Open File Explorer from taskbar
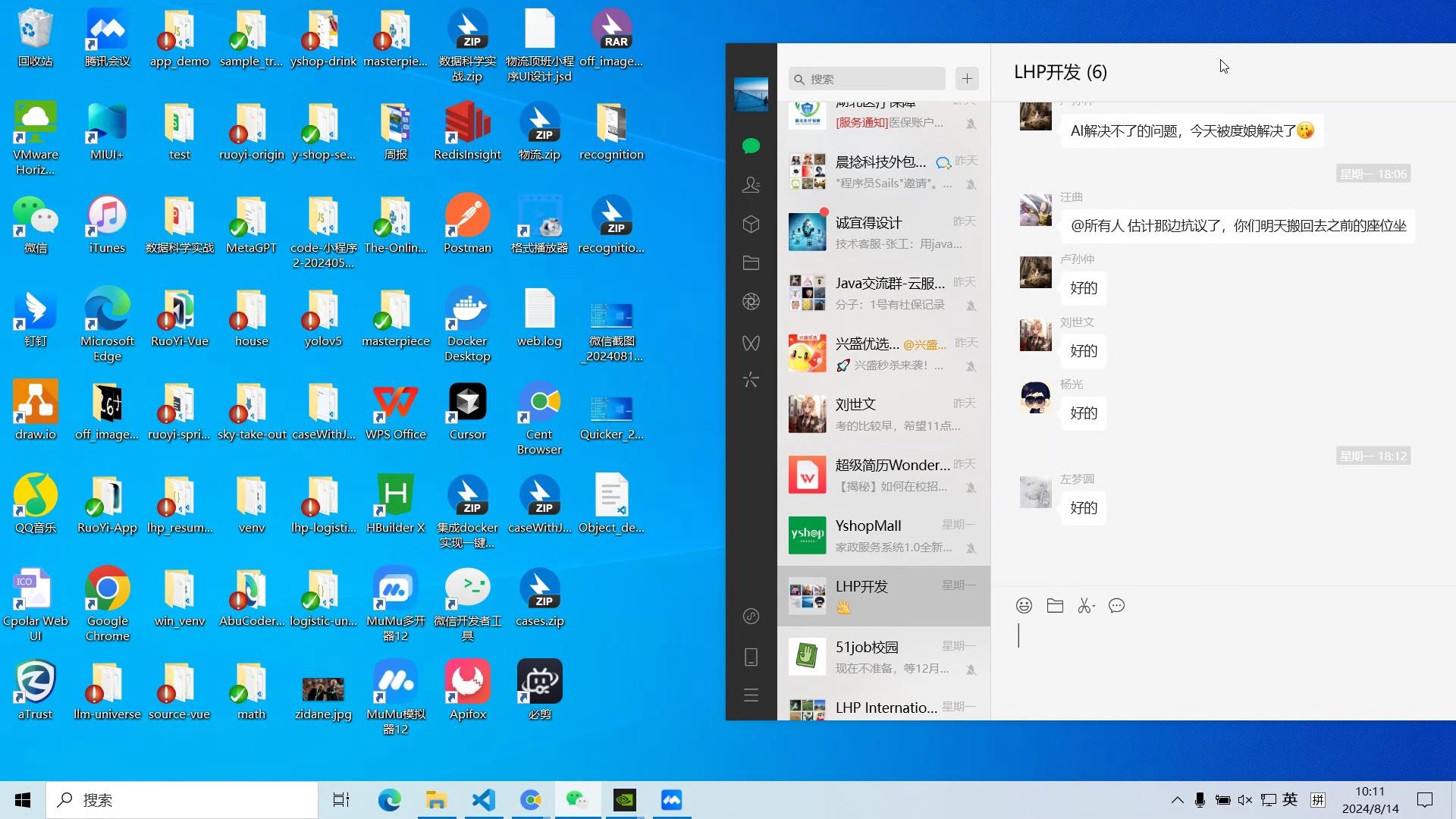The image size is (1456, 819). pos(436,800)
